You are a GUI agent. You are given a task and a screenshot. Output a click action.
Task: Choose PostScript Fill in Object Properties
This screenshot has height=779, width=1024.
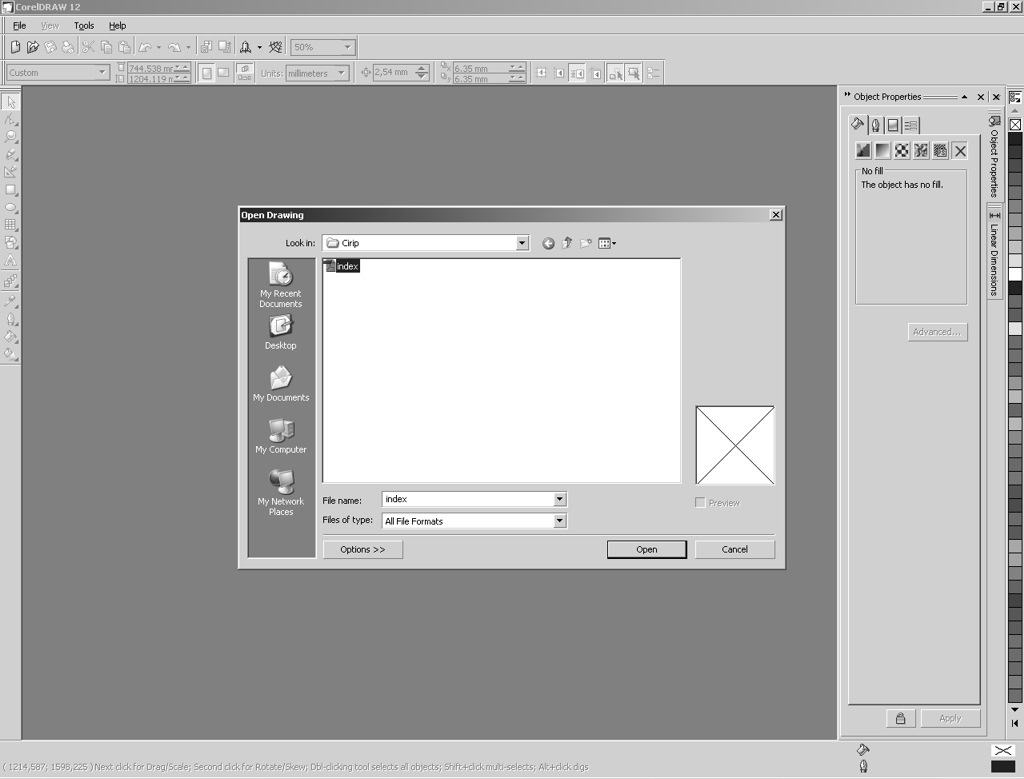point(940,151)
